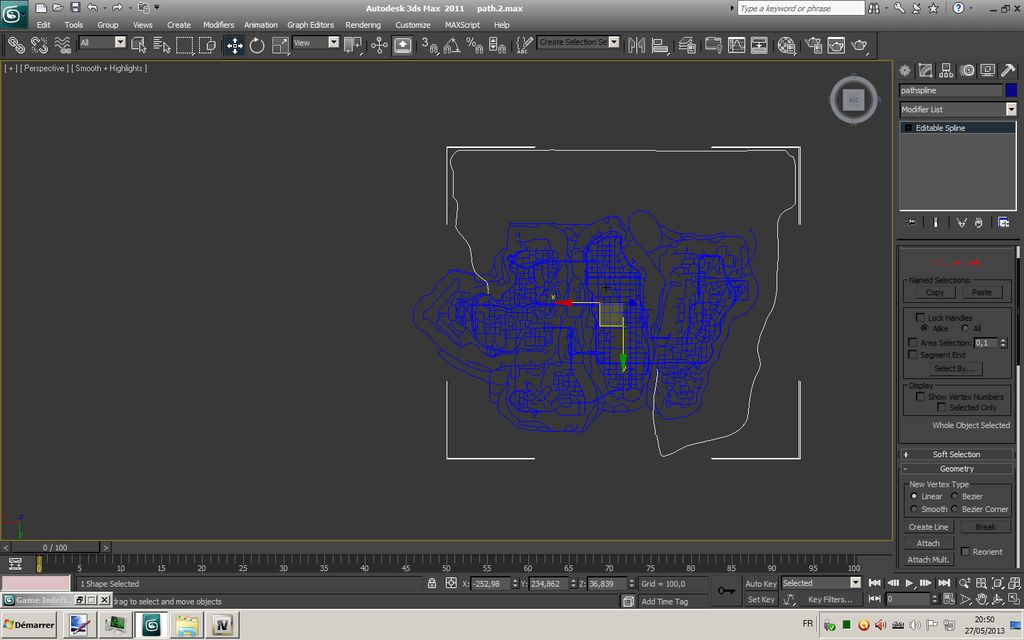This screenshot has height=640, width=1024.
Task: Click the Render Production teapot icon
Action: pyautogui.click(x=859, y=45)
